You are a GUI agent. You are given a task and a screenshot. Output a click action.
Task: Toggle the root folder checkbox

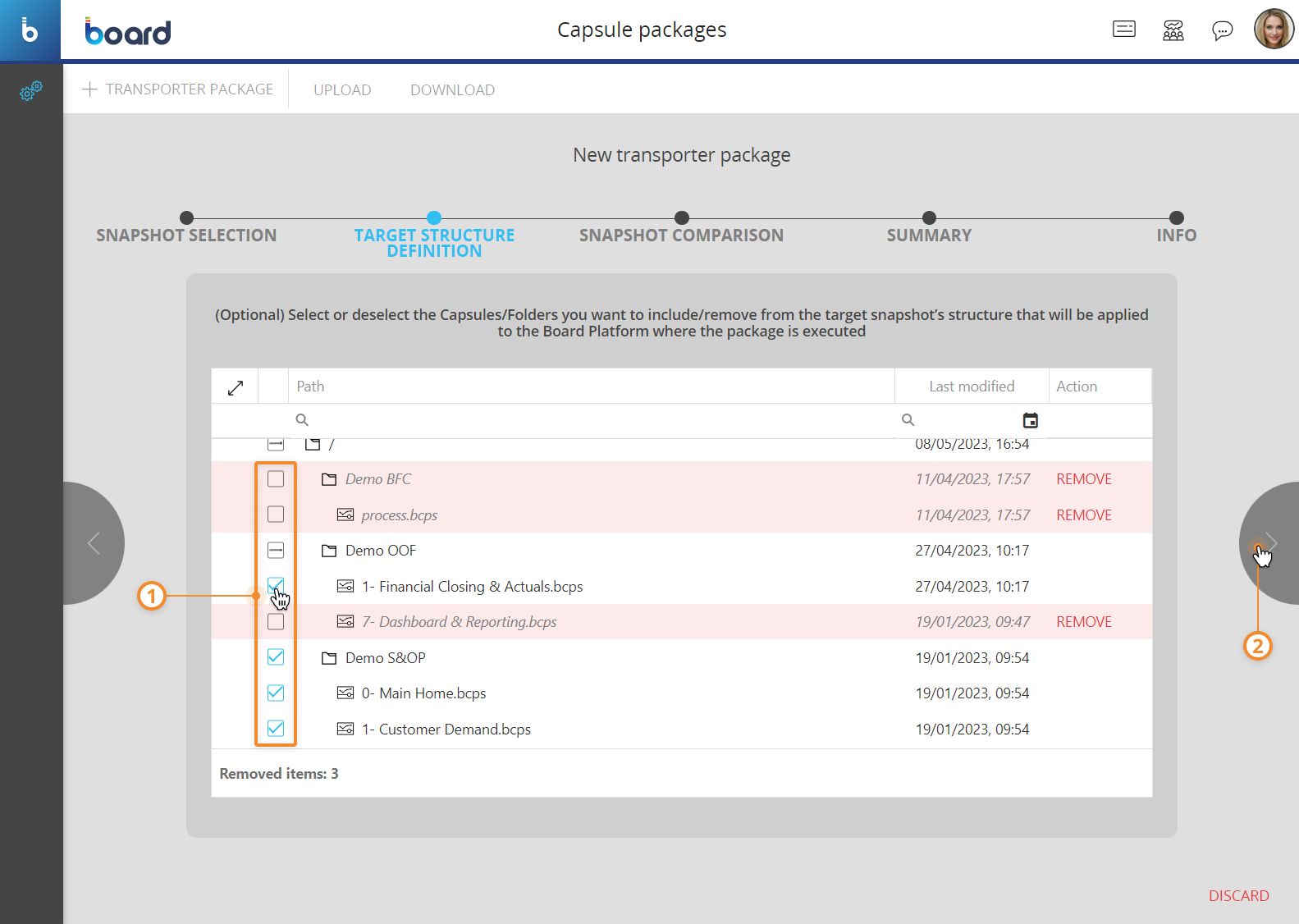(x=276, y=444)
